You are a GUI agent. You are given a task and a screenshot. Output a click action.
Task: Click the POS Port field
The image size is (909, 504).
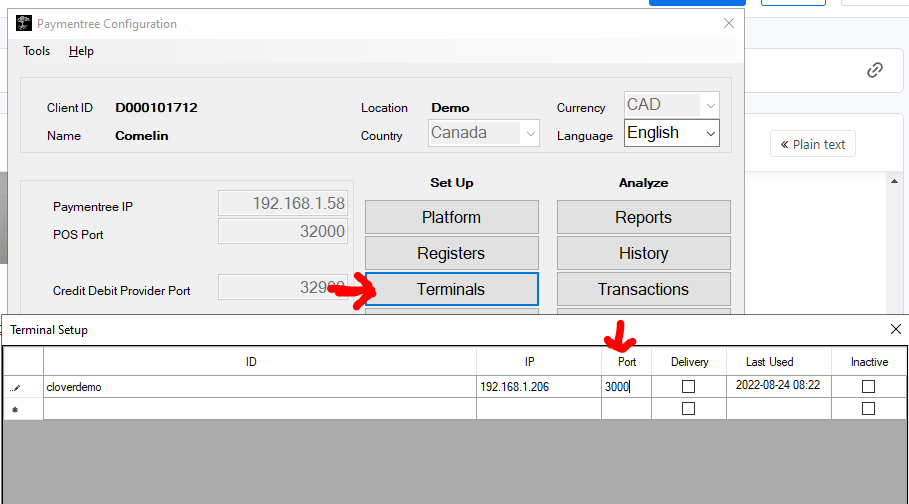point(283,231)
